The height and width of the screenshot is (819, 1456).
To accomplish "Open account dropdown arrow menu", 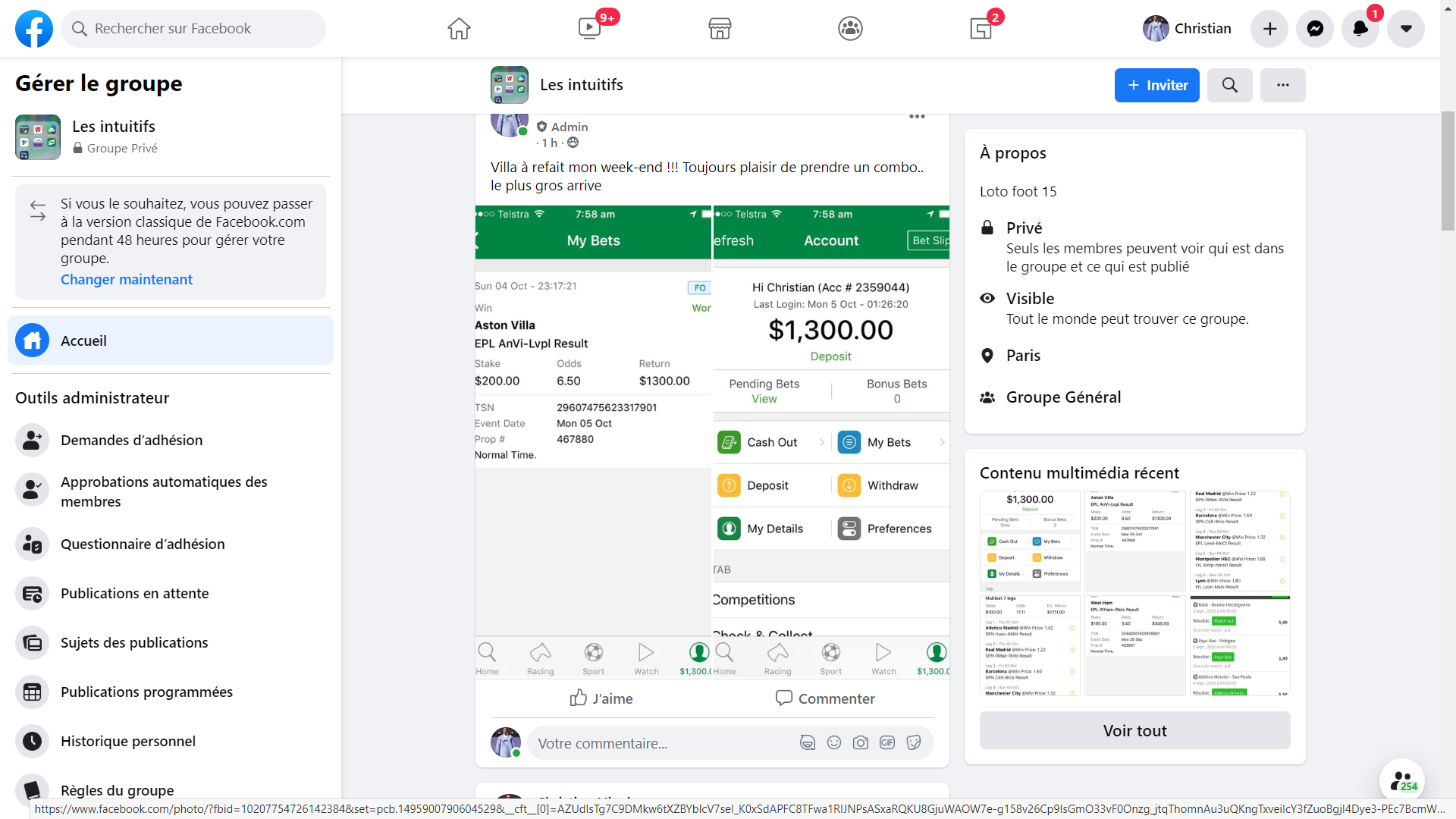I will (1406, 29).
